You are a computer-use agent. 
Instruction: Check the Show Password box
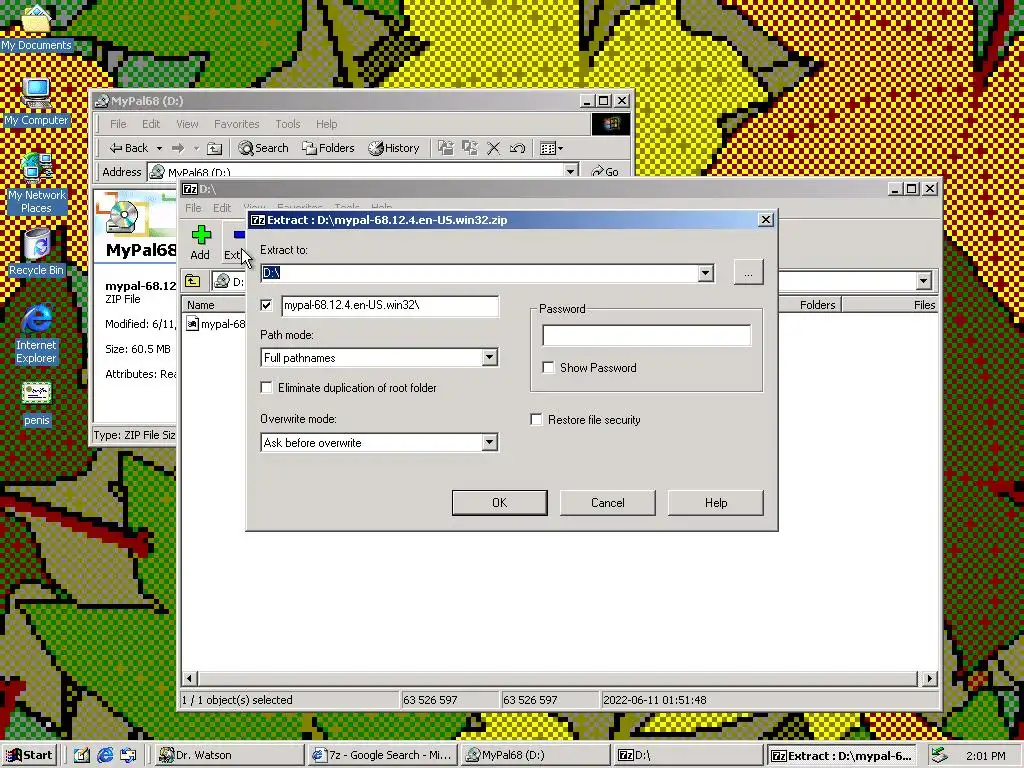point(549,368)
